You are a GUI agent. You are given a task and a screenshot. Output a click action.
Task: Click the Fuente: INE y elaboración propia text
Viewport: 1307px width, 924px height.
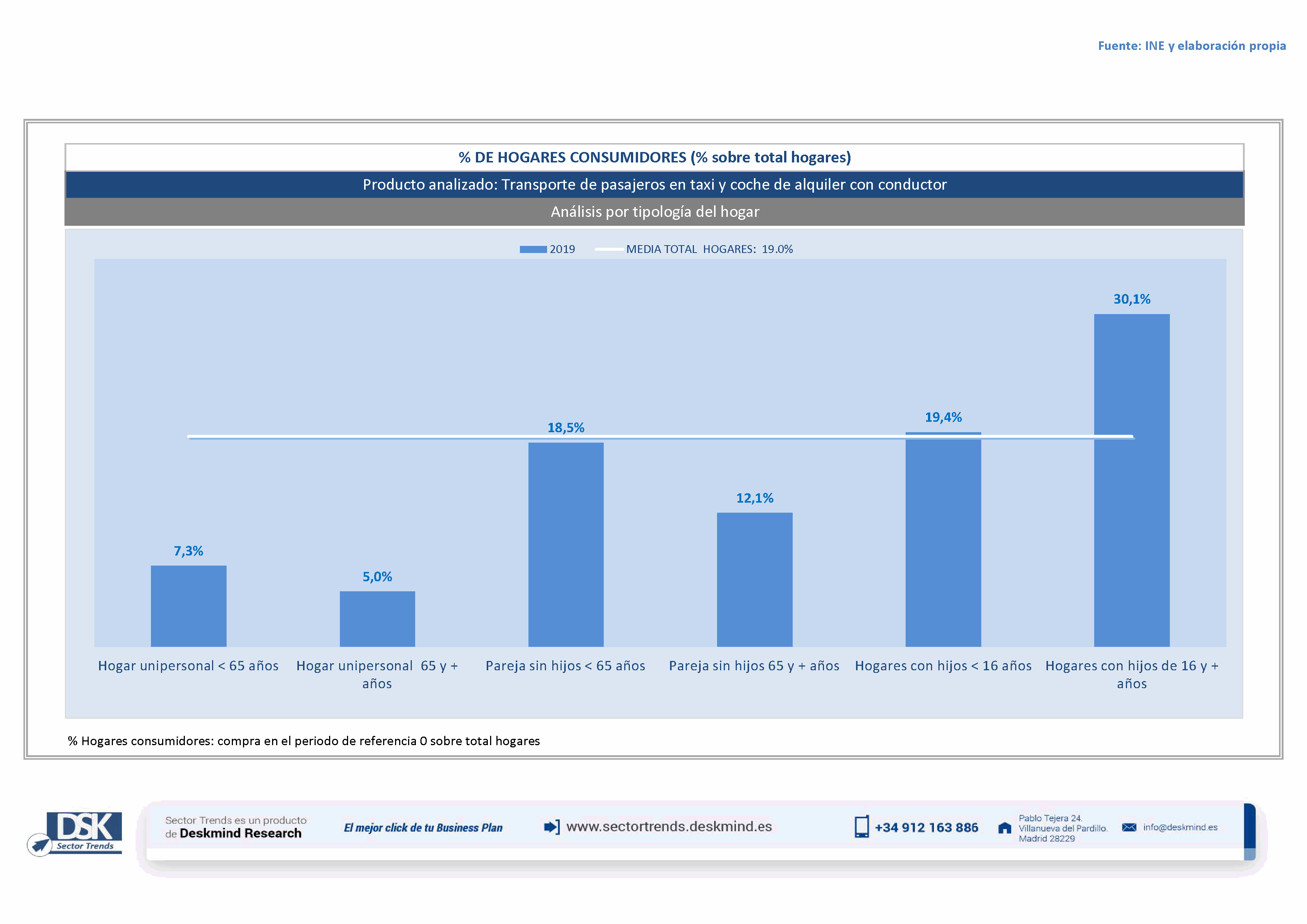(1191, 45)
